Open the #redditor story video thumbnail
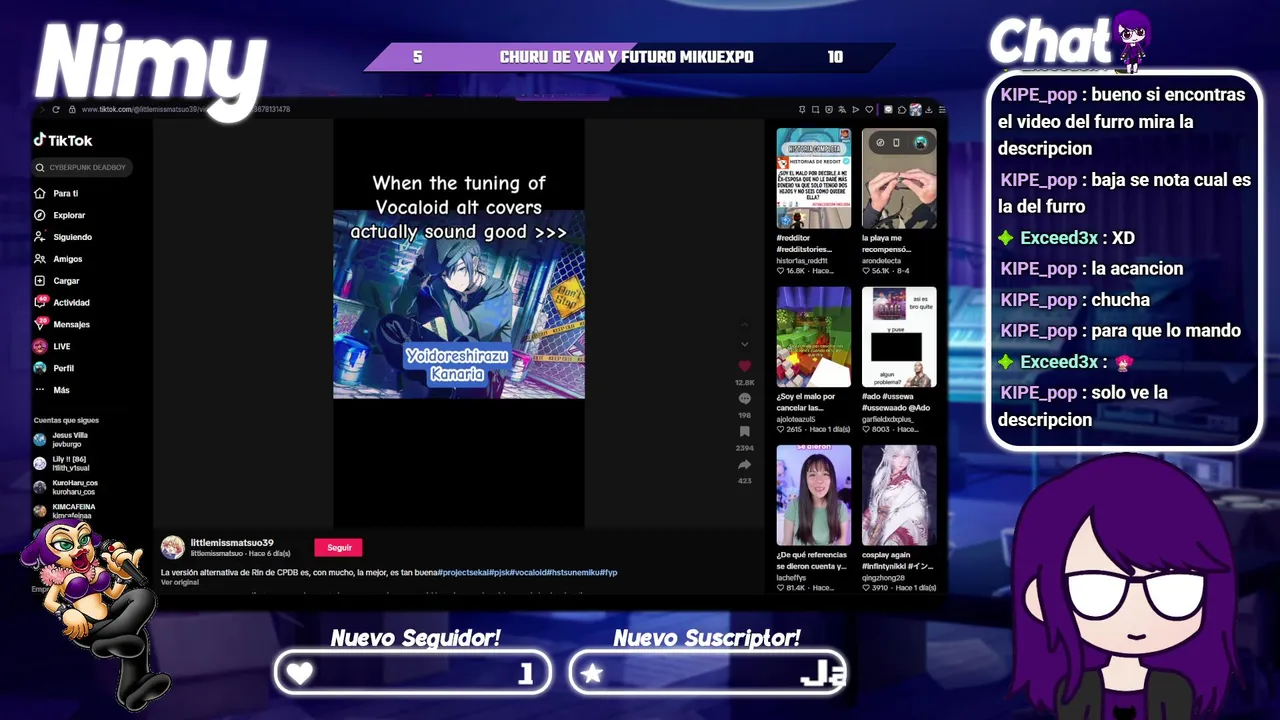Viewport: 1280px width, 720px height. point(814,178)
